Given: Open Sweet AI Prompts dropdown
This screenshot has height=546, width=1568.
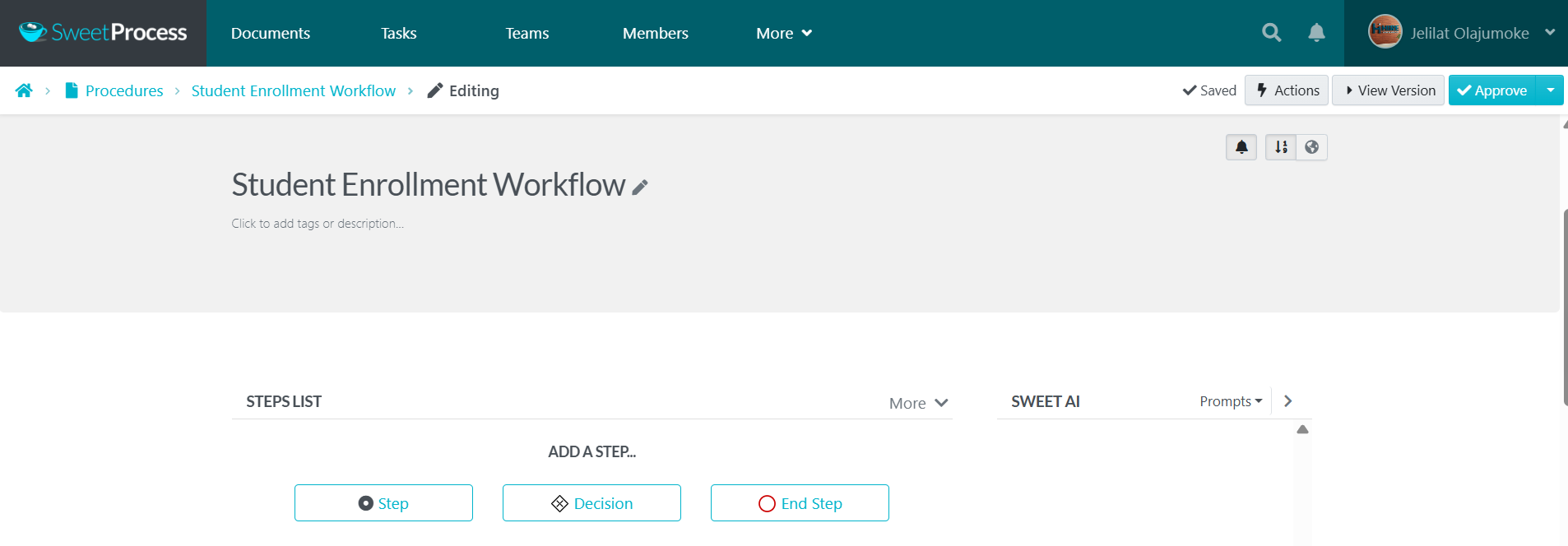Looking at the screenshot, I should pos(1231,401).
